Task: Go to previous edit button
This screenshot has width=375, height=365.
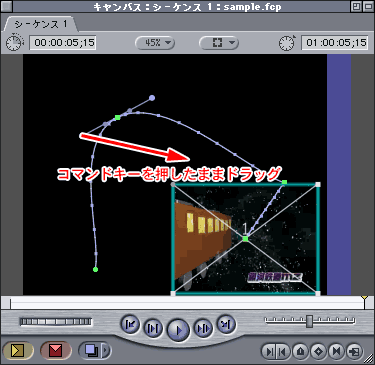Action: pyautogui.click(x=130, y=324)
